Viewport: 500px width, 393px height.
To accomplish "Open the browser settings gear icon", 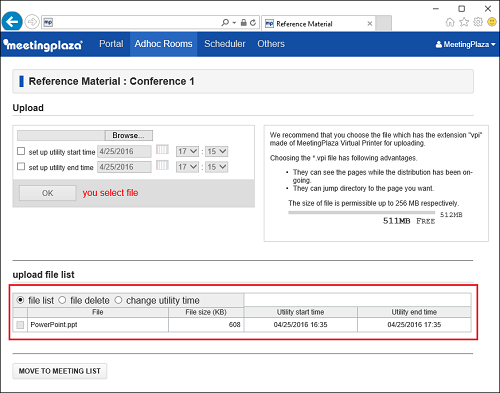I will pos(478,22).
